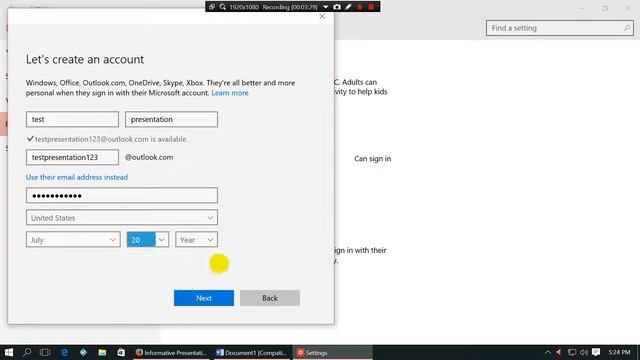Open the network tray icon

pyautogui.click(x=572, y=352)
